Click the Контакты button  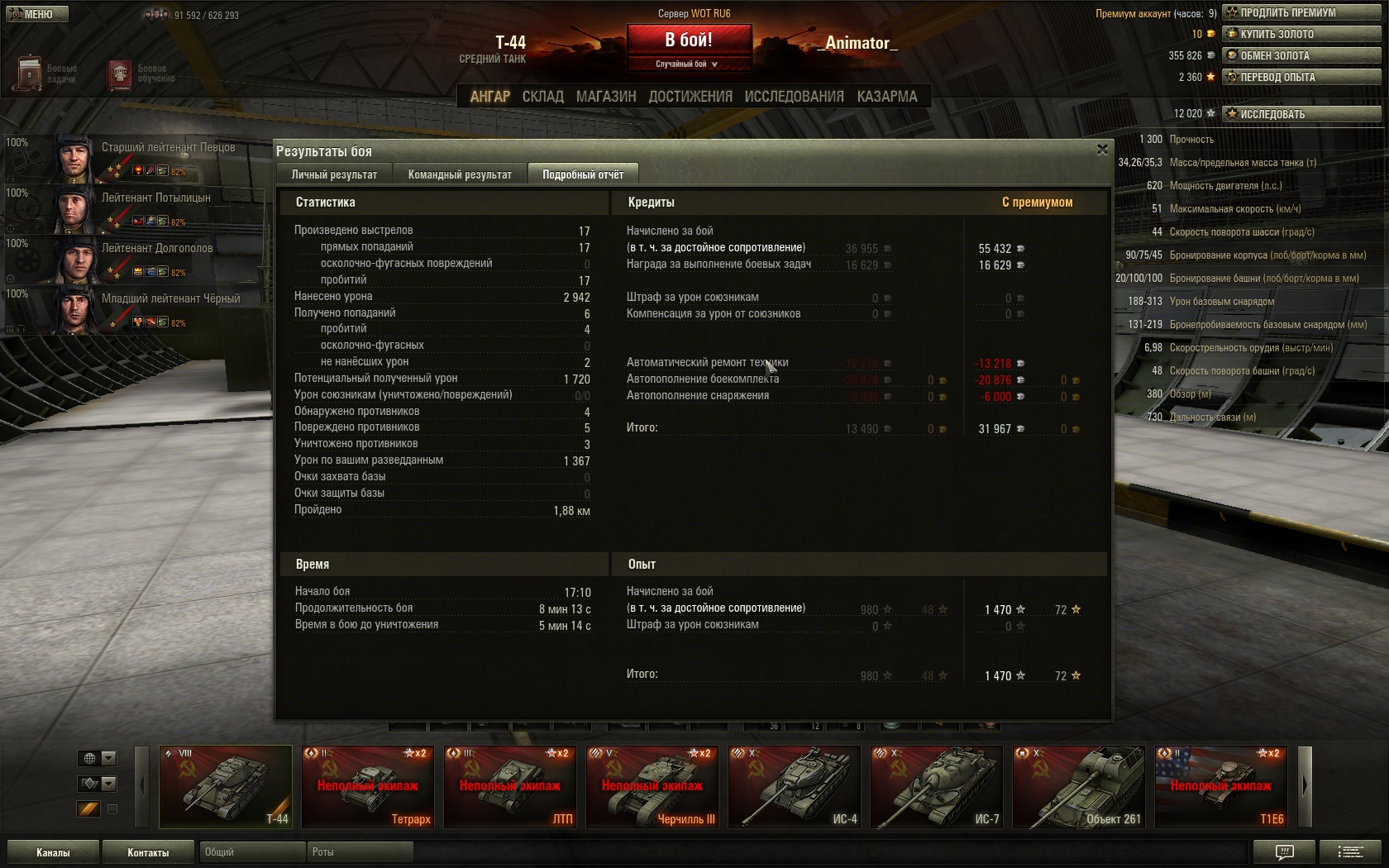(148, 852)
